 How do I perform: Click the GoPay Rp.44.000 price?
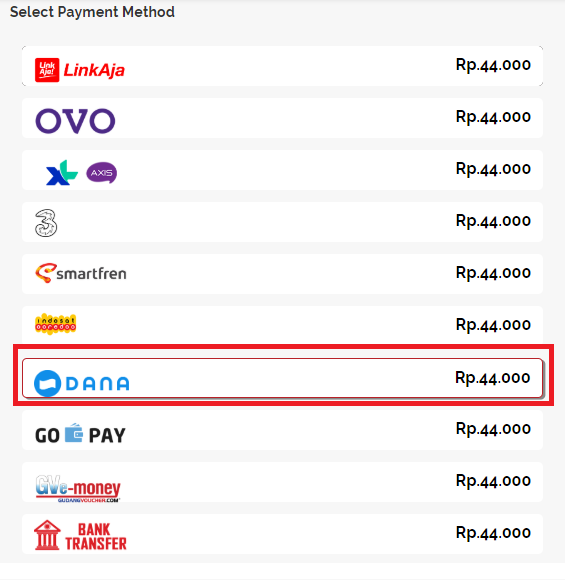(493, 429)
